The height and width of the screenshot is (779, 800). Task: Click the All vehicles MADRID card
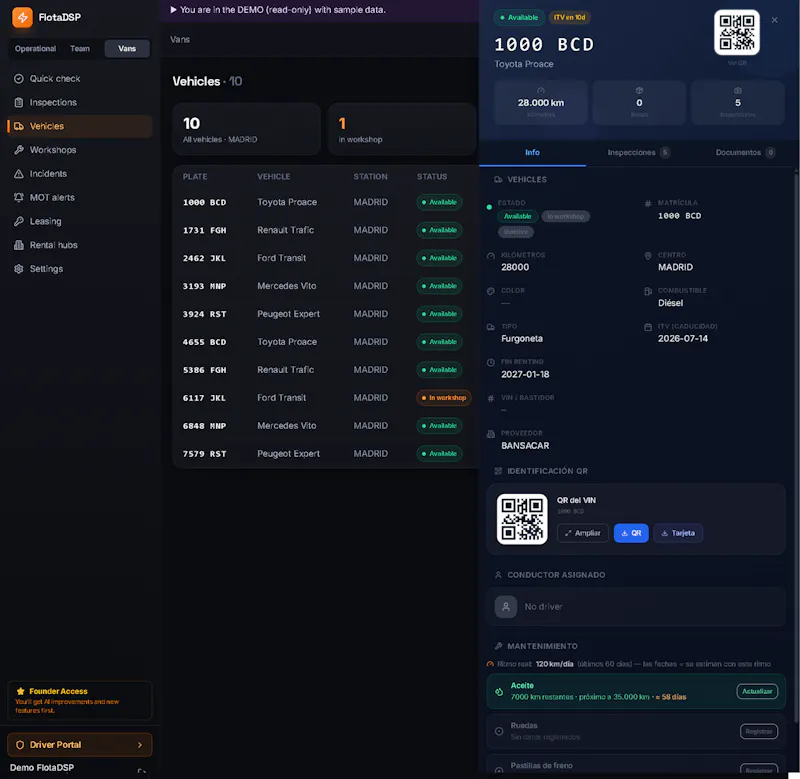click(x=246, y=129)
